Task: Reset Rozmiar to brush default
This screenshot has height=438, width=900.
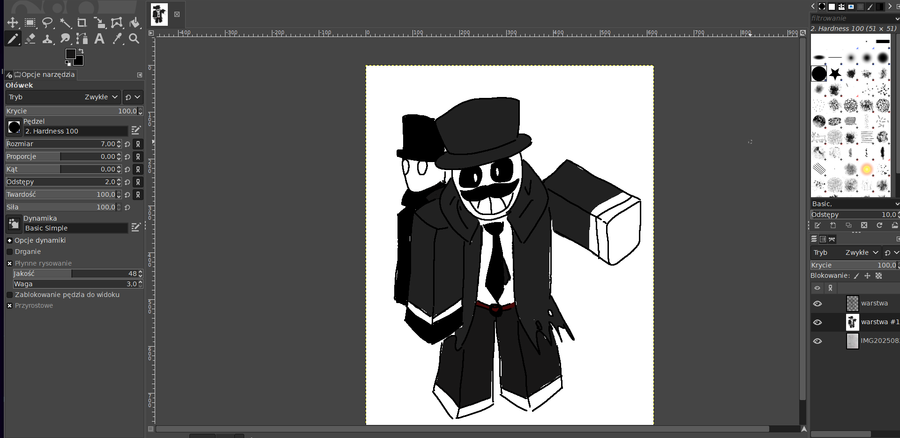Action: click(x=127, y=144)
